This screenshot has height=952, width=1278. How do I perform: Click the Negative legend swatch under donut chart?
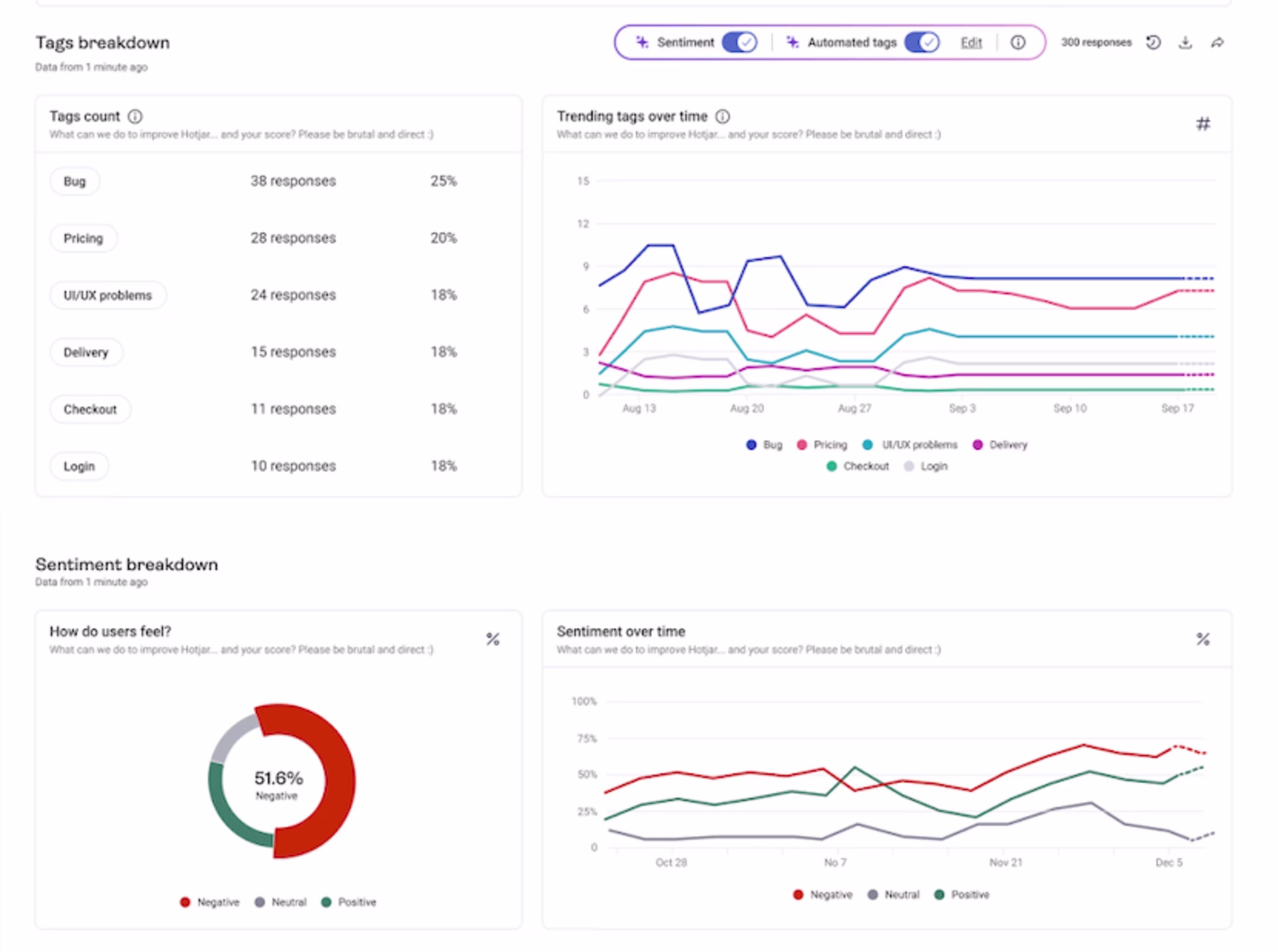(x=185, y=902)
